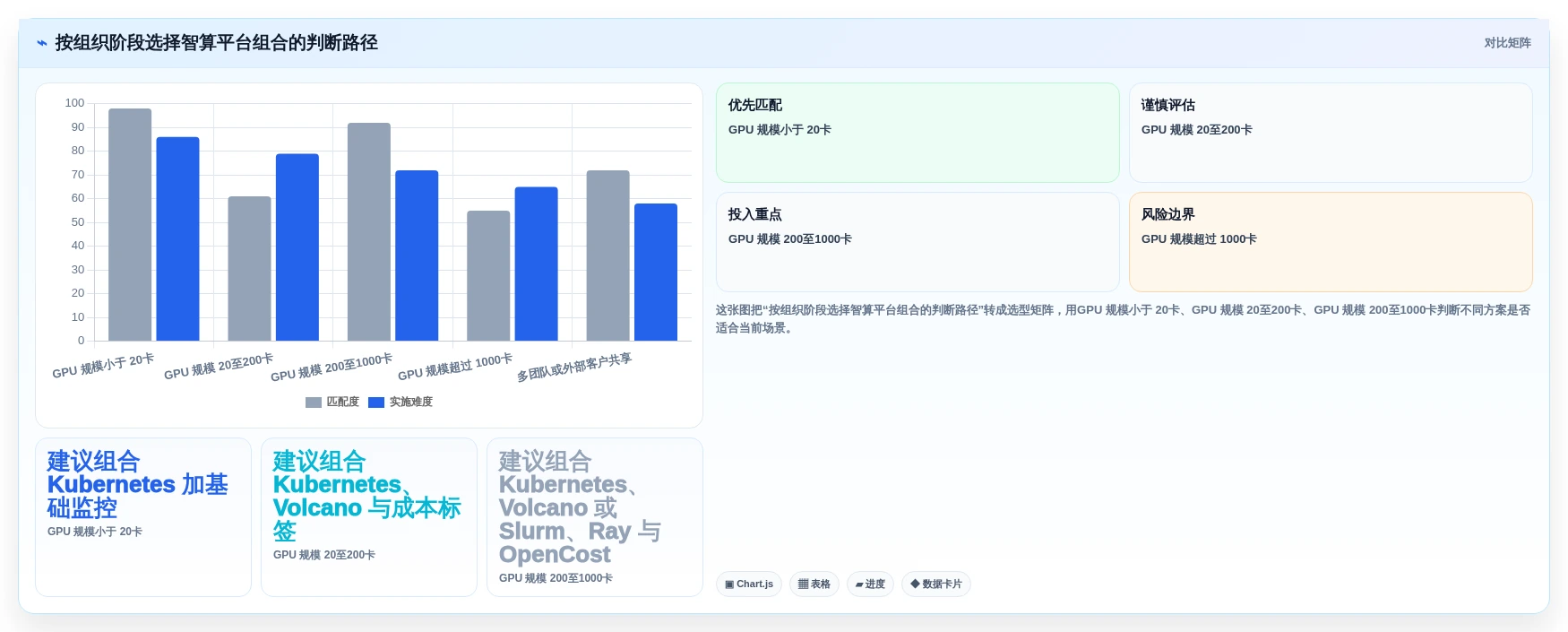
Task: Click the x-axis label GPU 规模超过 1000卡
Action: [x=455, y=367]
